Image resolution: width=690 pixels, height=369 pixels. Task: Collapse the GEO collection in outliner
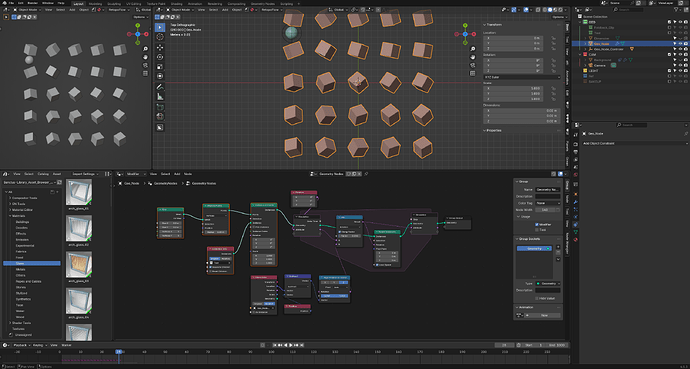tap(580, 22)
